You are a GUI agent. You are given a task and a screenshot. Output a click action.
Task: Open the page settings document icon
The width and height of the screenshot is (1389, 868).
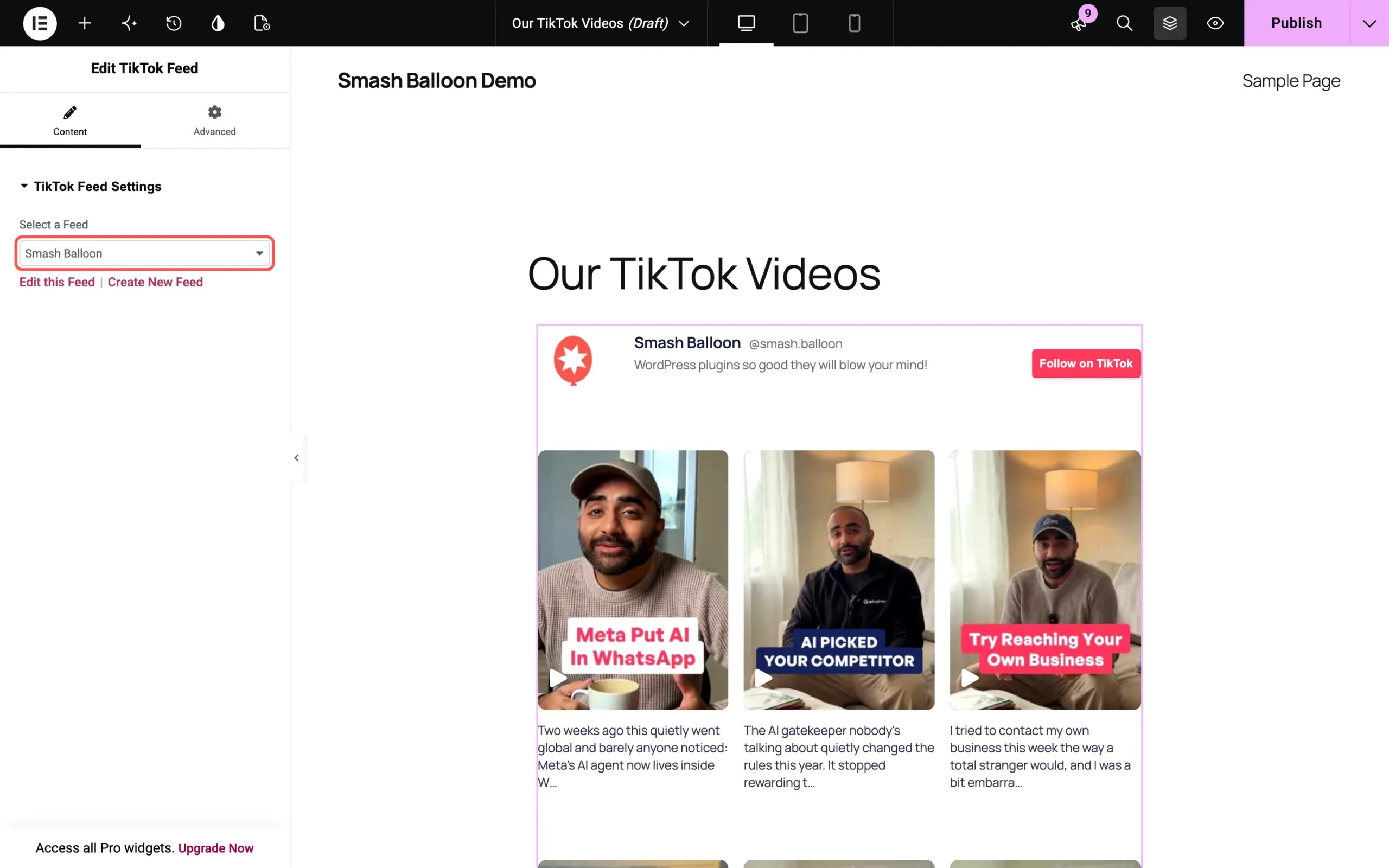pos(262,23)
